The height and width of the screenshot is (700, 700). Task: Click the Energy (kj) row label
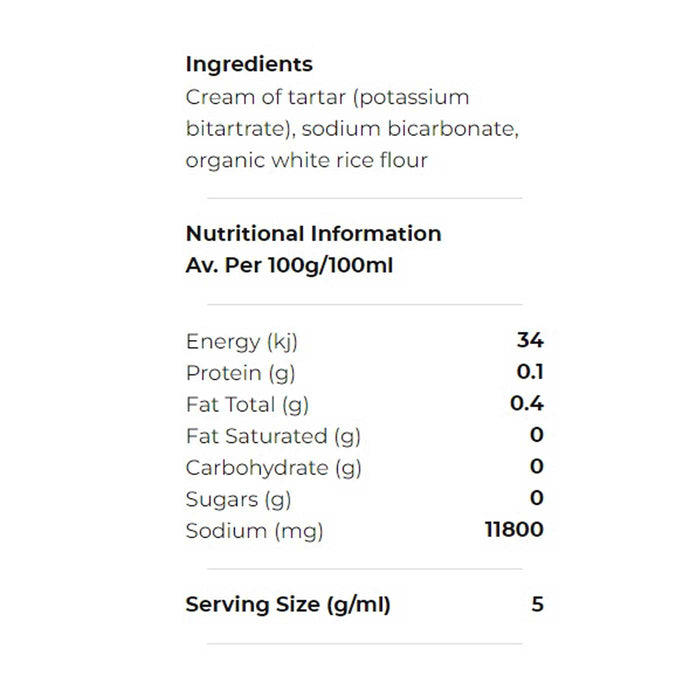coord(242,342)
